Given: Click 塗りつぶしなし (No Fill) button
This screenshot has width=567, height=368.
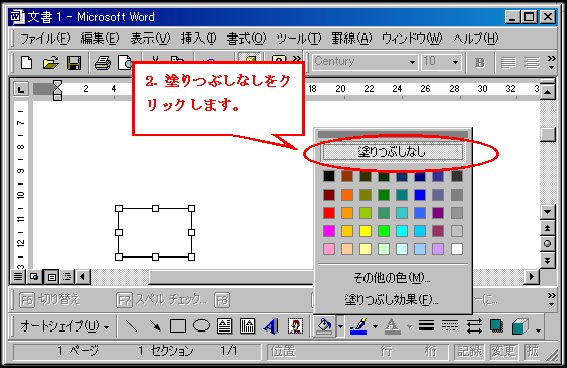Looking at the screenshot, I should click(392, 152).
